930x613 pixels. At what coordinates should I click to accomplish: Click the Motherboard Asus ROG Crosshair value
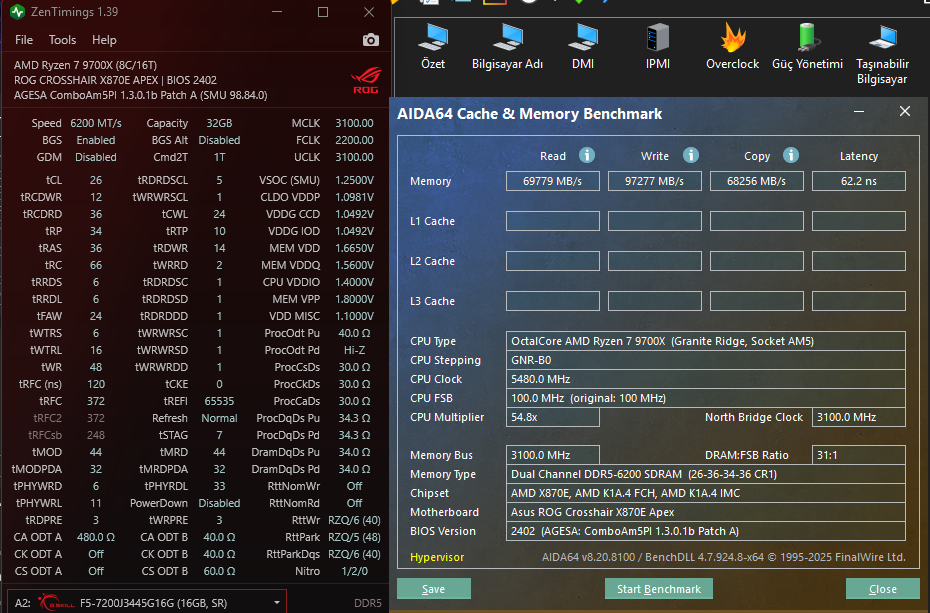705,512
